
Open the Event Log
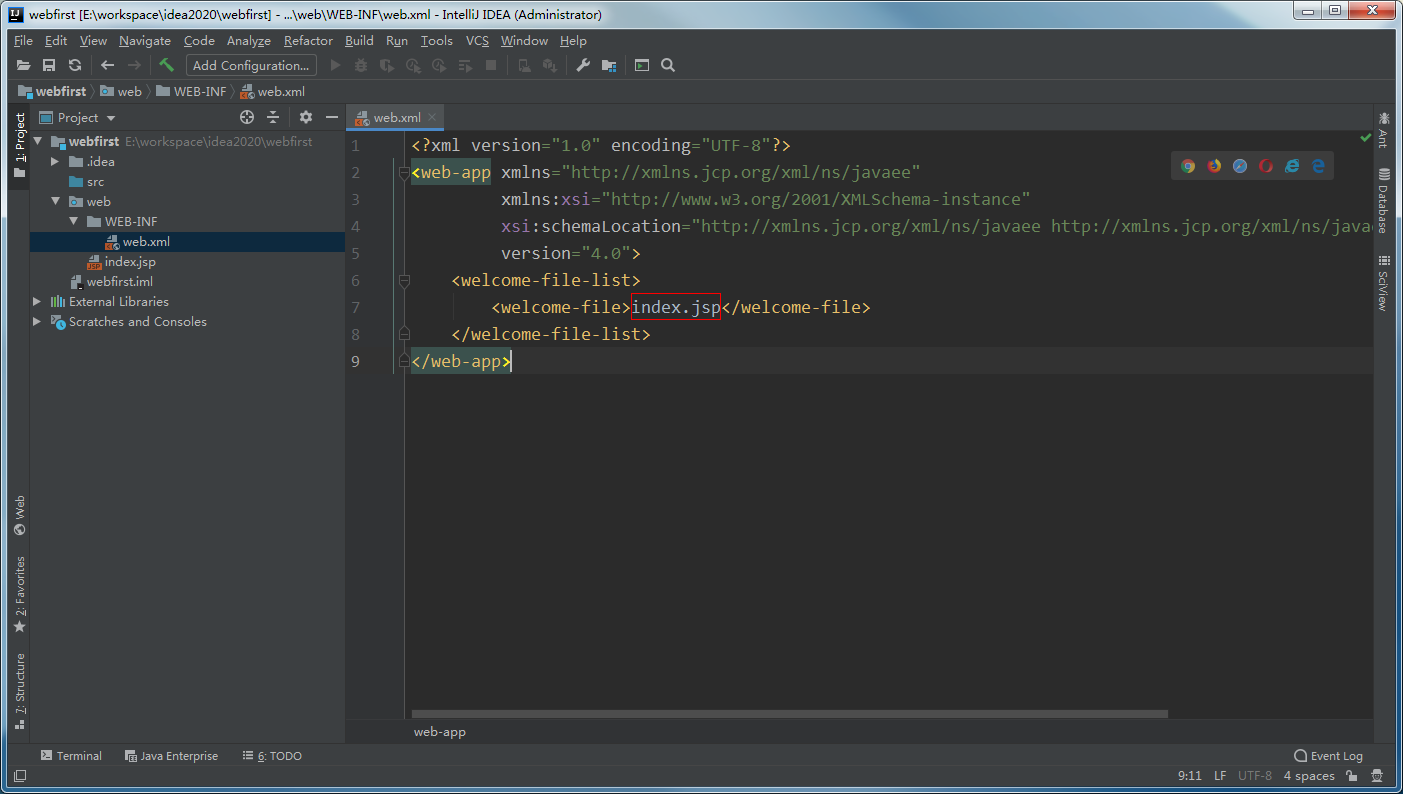pyautogui.click(x=1328, y=756)
